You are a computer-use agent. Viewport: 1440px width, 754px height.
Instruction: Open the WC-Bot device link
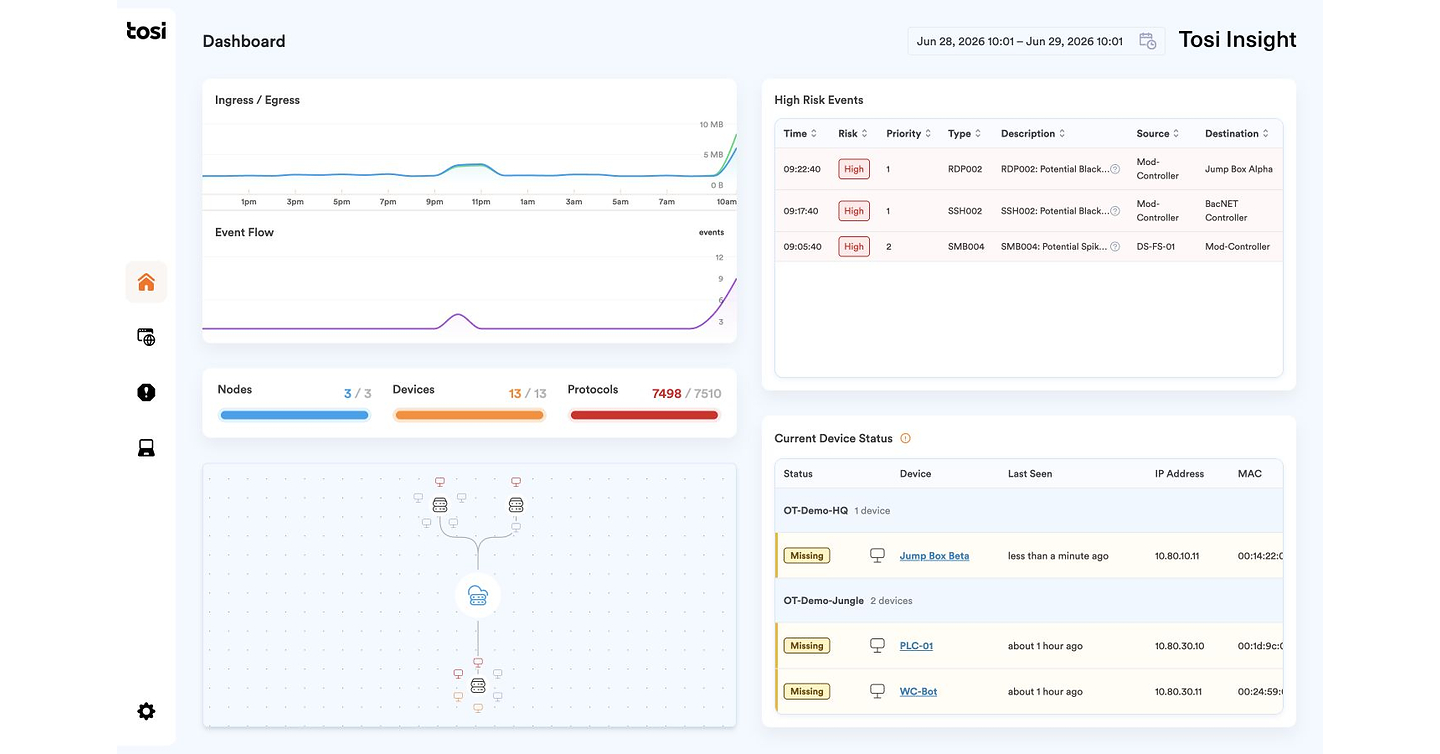click(918, 691)
